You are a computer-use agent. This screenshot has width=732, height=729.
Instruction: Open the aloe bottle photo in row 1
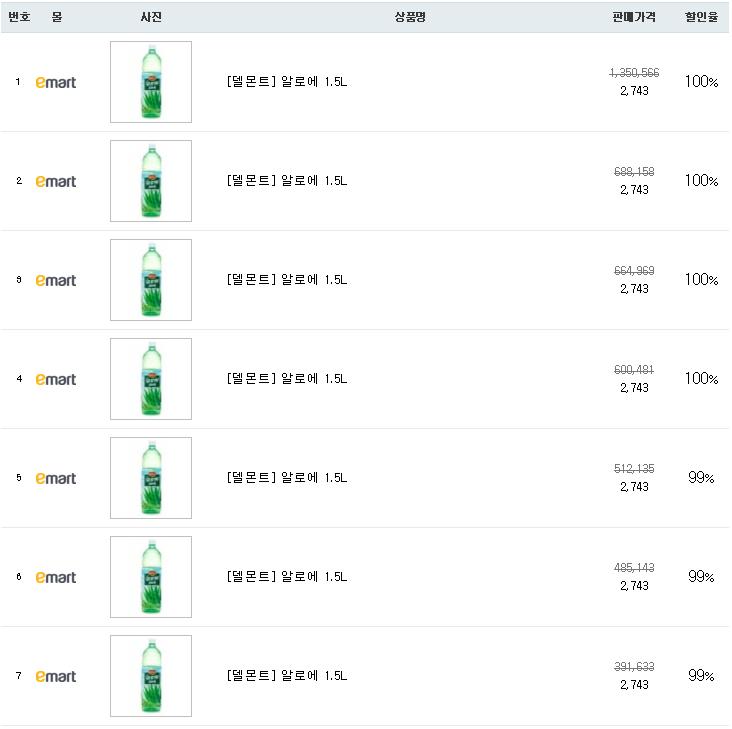[x=151, y=82]
